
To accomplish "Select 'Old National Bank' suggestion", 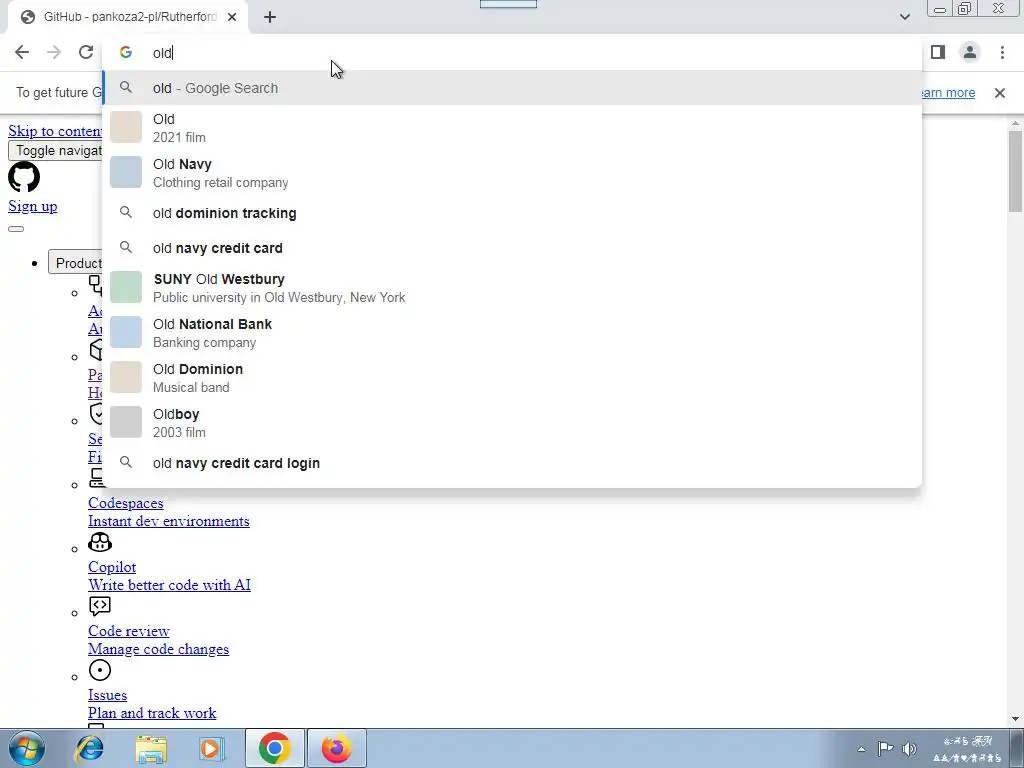I will click(512, 333).
